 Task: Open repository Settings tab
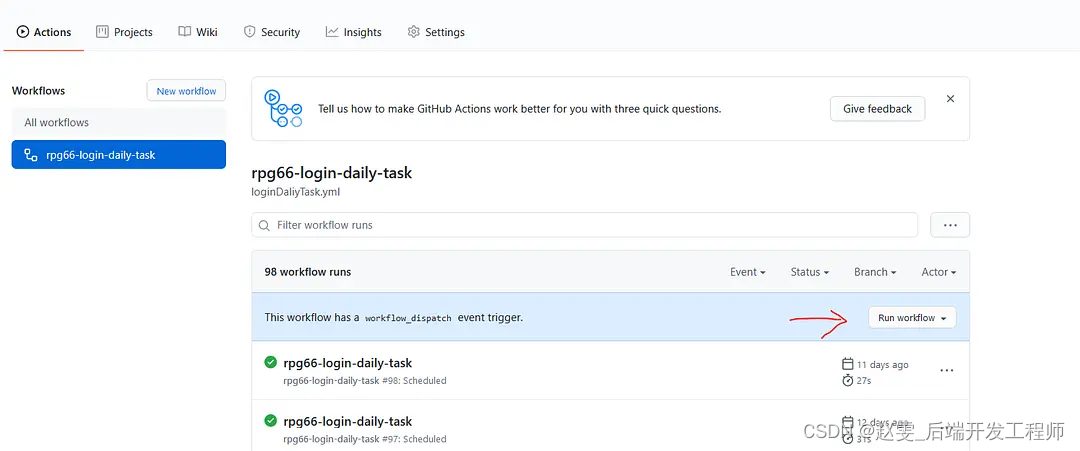pos(436,32)
